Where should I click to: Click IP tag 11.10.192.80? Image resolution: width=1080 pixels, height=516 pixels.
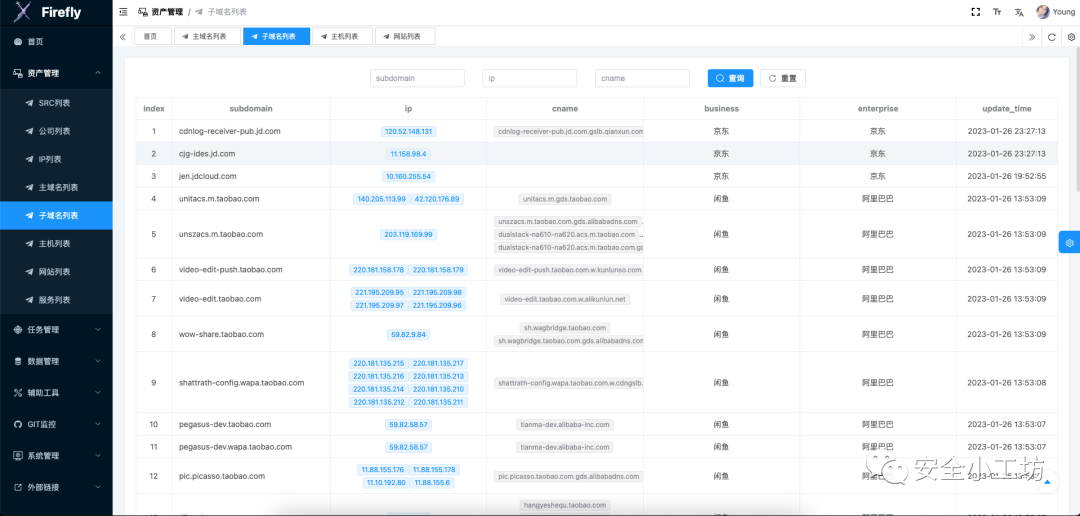click(x=385, y=483)
